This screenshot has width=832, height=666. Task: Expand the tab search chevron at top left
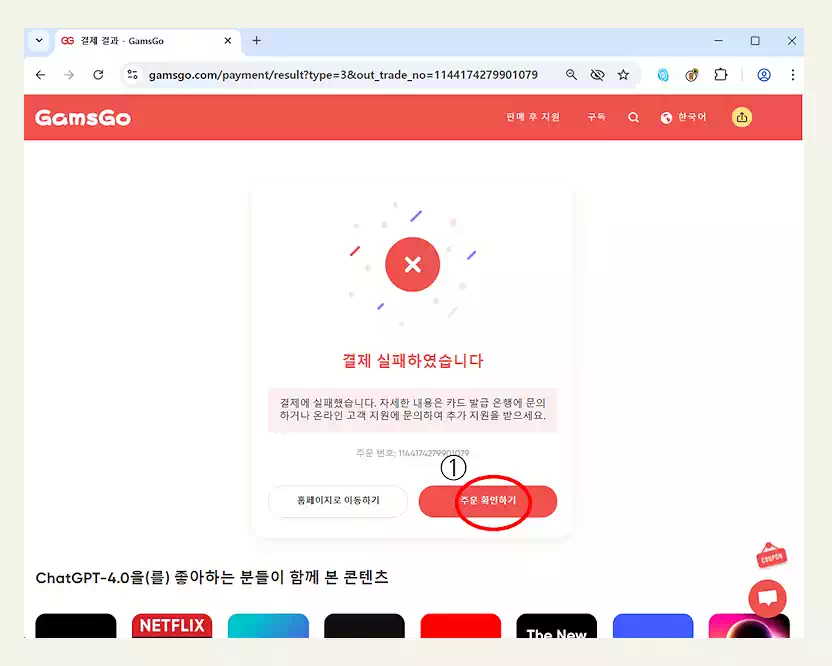click(38, 41)
